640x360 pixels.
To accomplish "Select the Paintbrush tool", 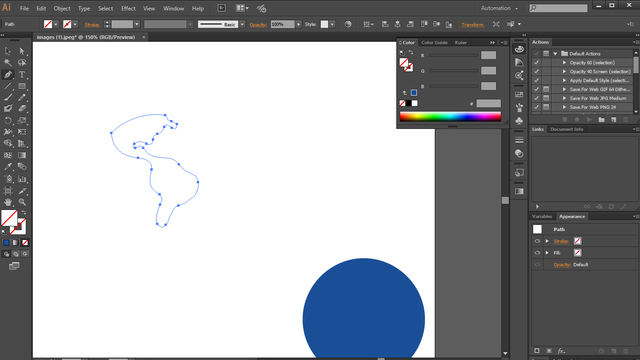I will [x=8, y=97].
